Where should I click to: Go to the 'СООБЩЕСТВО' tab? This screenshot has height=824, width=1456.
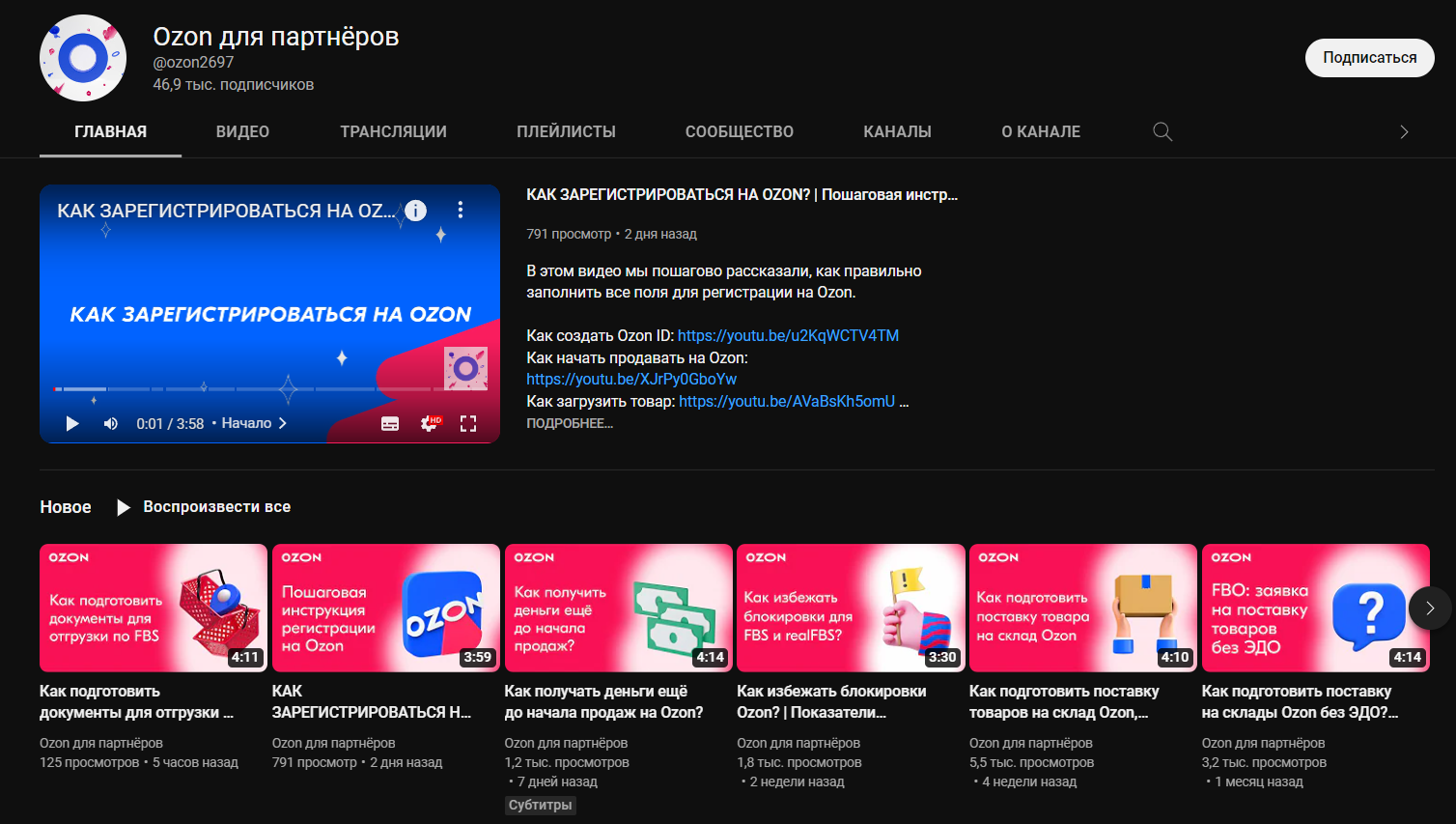740,131
